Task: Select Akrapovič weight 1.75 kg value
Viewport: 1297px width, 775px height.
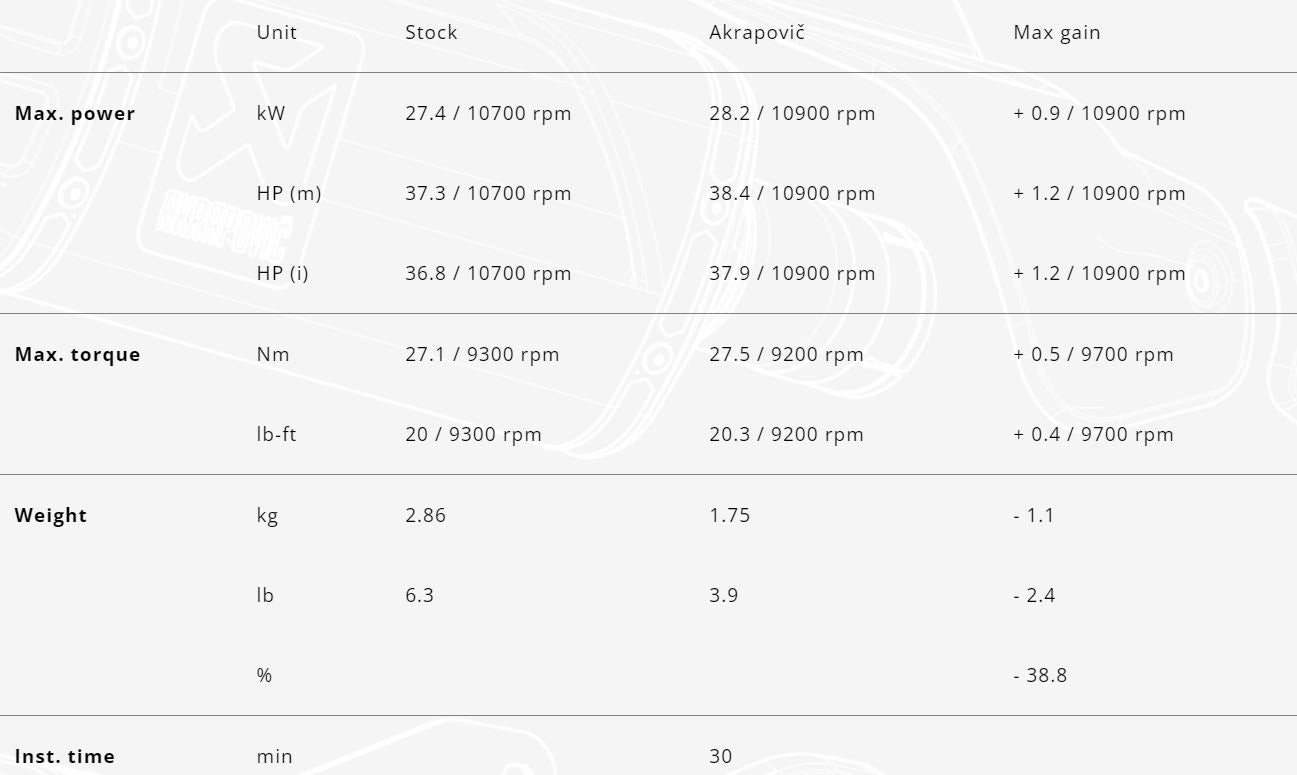Action: tap(730, 516)
